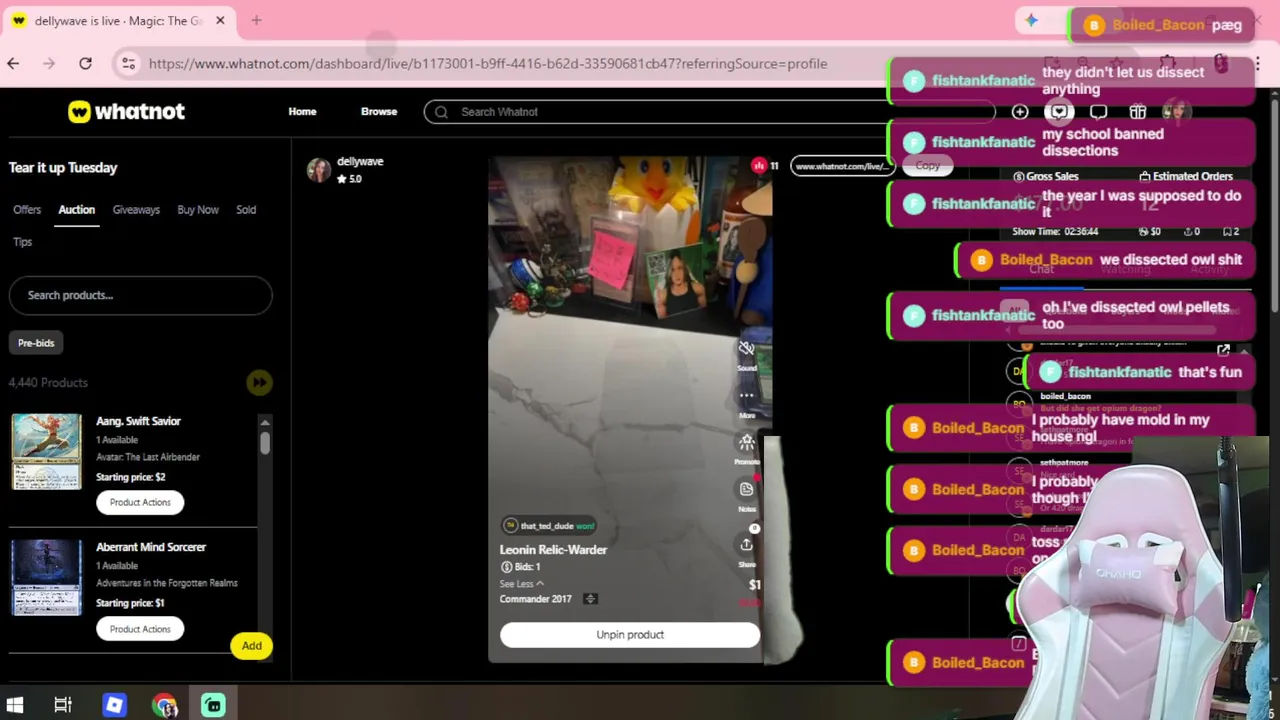Collapse details with See Less
This screenshot has width=1280, height=720.
tap(522, 584)
